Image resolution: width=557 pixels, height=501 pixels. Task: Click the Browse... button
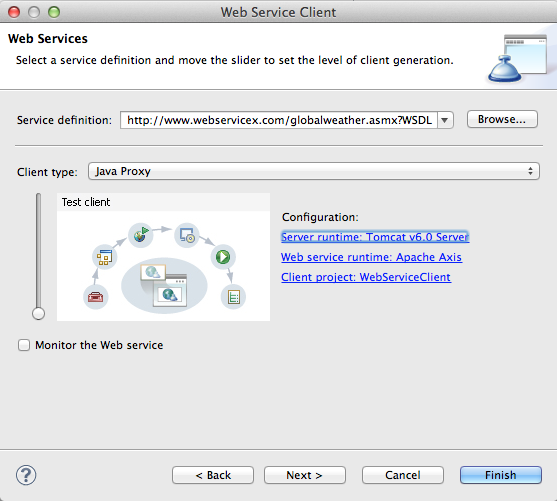[502, 119]
